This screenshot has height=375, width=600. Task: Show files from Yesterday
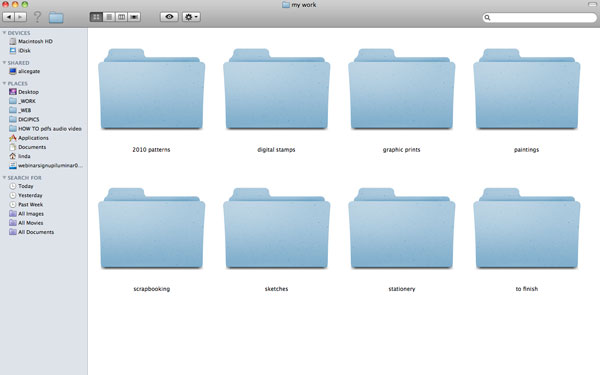26,195
